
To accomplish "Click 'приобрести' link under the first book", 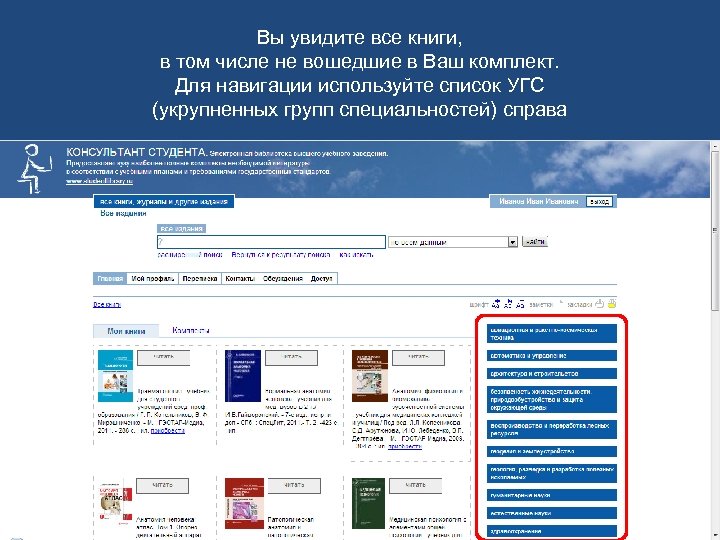I will coord(168,431).
